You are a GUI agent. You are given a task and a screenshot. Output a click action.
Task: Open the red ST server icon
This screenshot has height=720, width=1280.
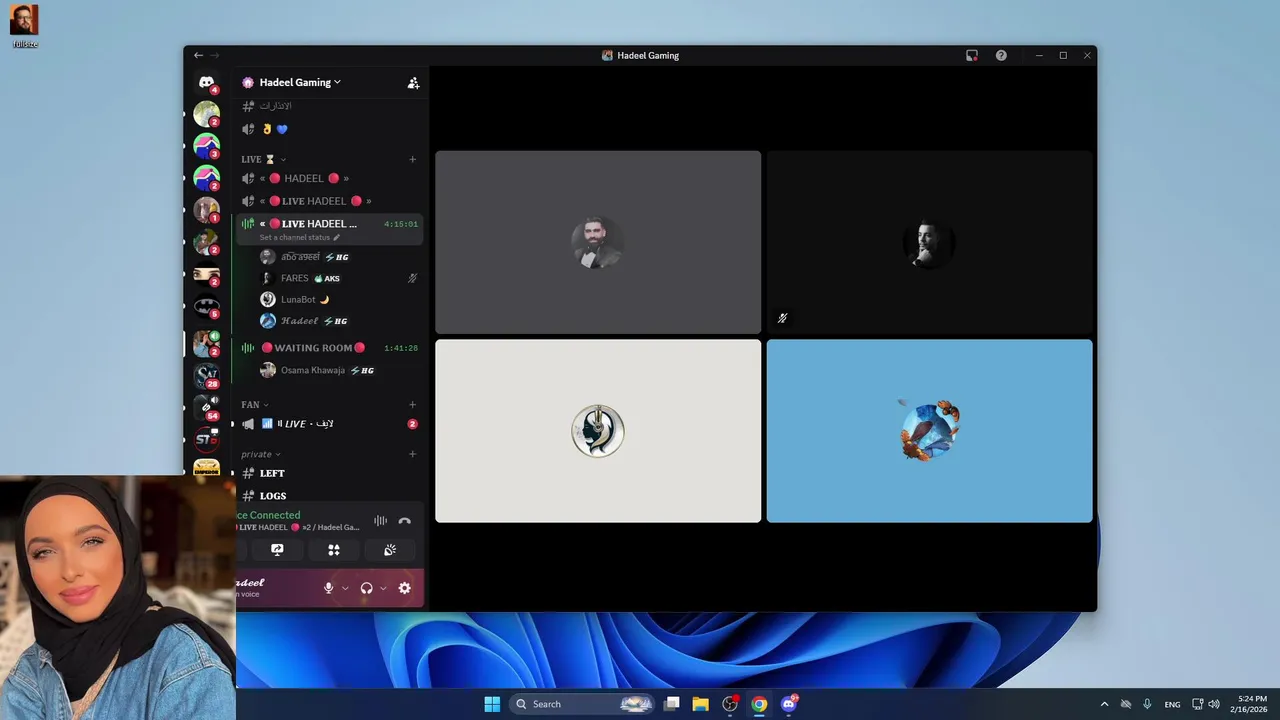pyautogui.click(x=206, y=439)
